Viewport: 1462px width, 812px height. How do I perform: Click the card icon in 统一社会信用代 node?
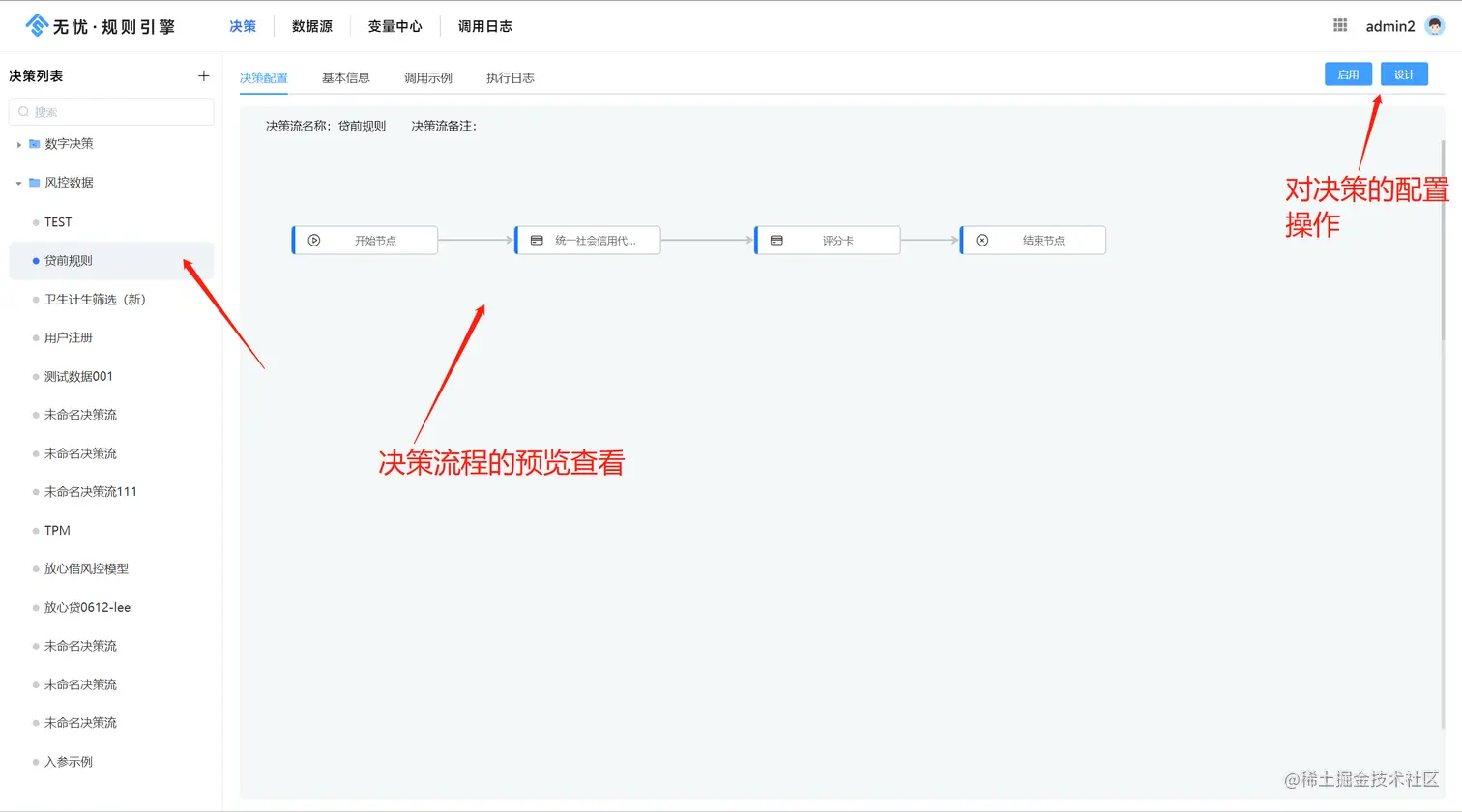tap(537, 241)
